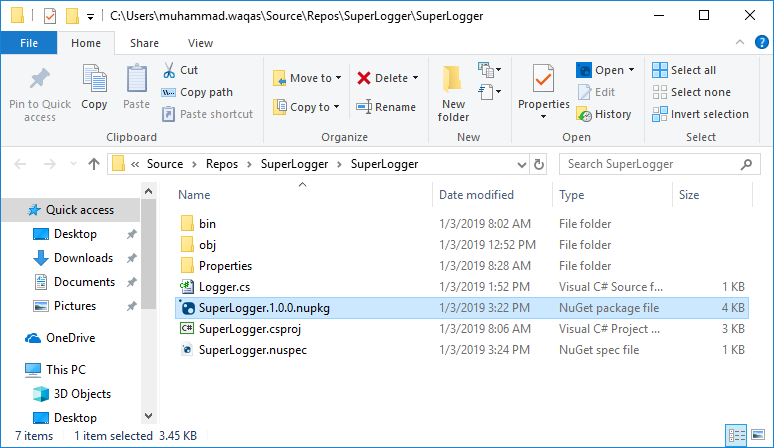This screenshot has height=448, width=774.
Task: Switch to the Home tab
Action: [86, 43]
